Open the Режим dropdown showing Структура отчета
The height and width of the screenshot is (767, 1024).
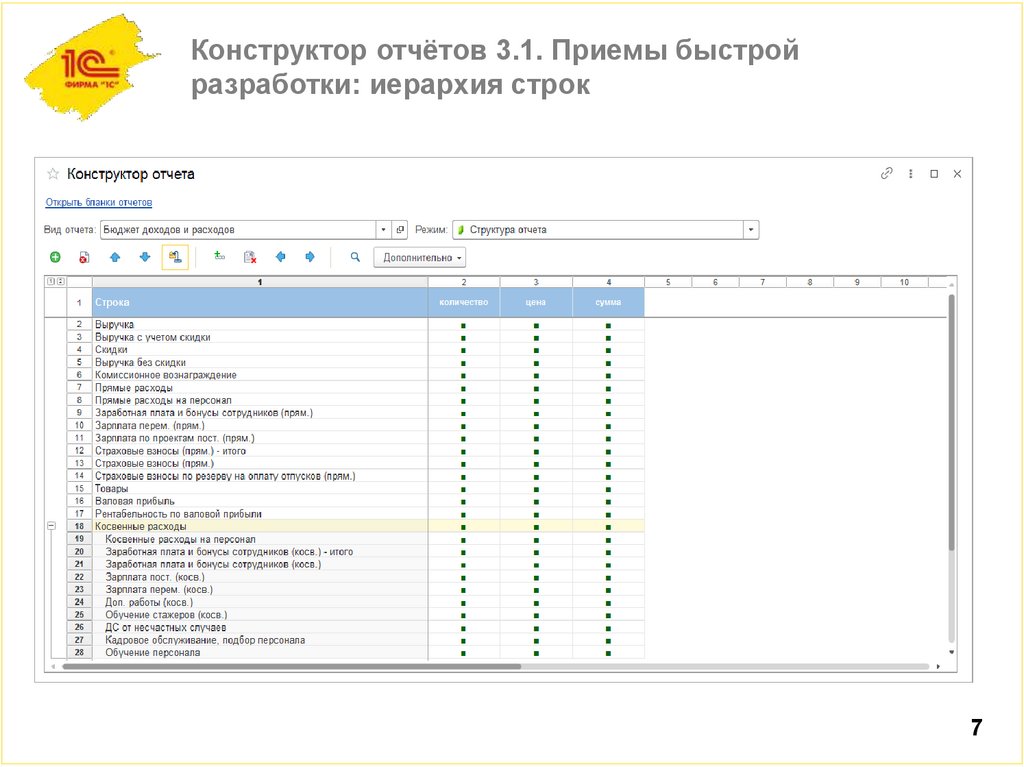point(751,229)
